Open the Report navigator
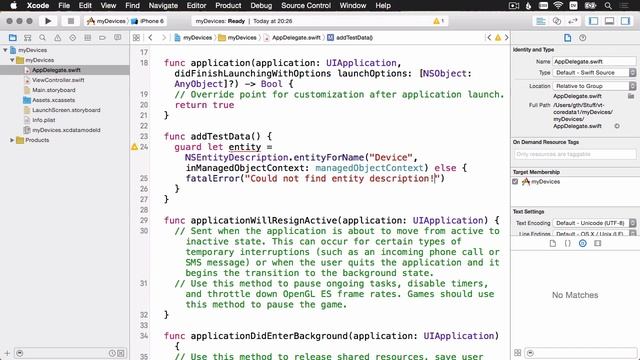 [118, 38]
